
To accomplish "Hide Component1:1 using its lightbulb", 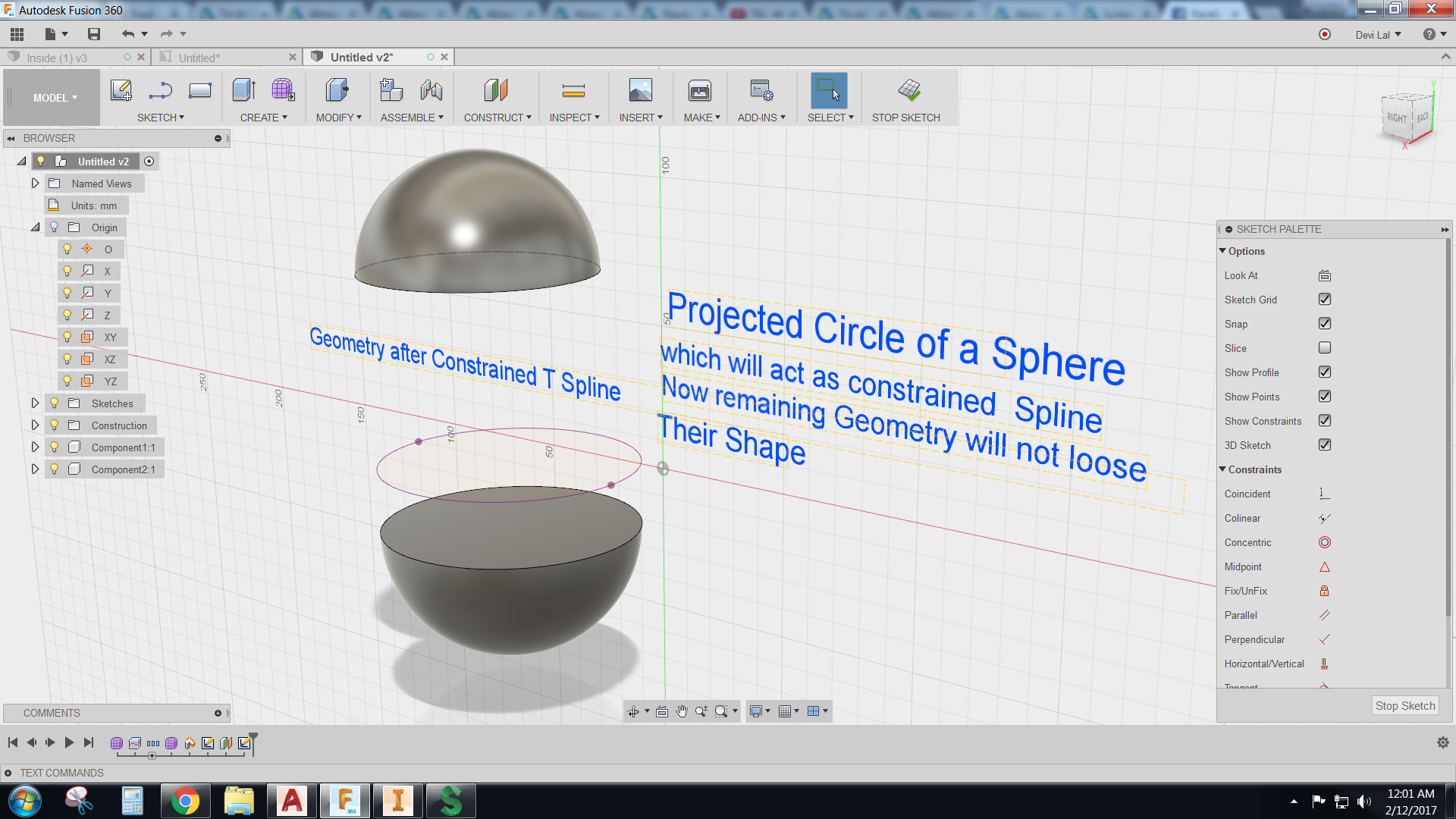I will pyautogui.click(x=55, y=447).
